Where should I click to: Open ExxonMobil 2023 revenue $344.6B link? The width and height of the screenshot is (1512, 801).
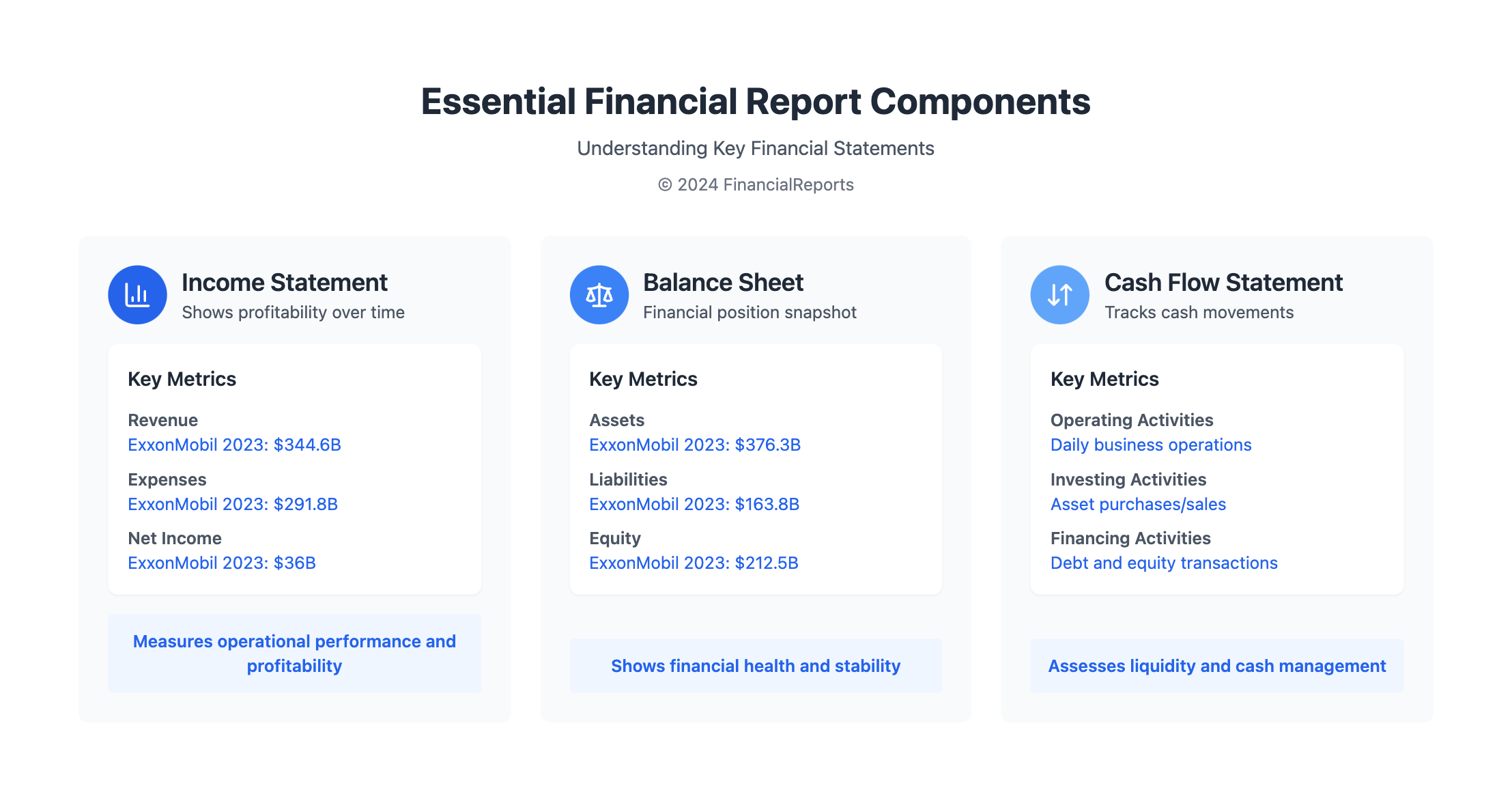[234, 445]
